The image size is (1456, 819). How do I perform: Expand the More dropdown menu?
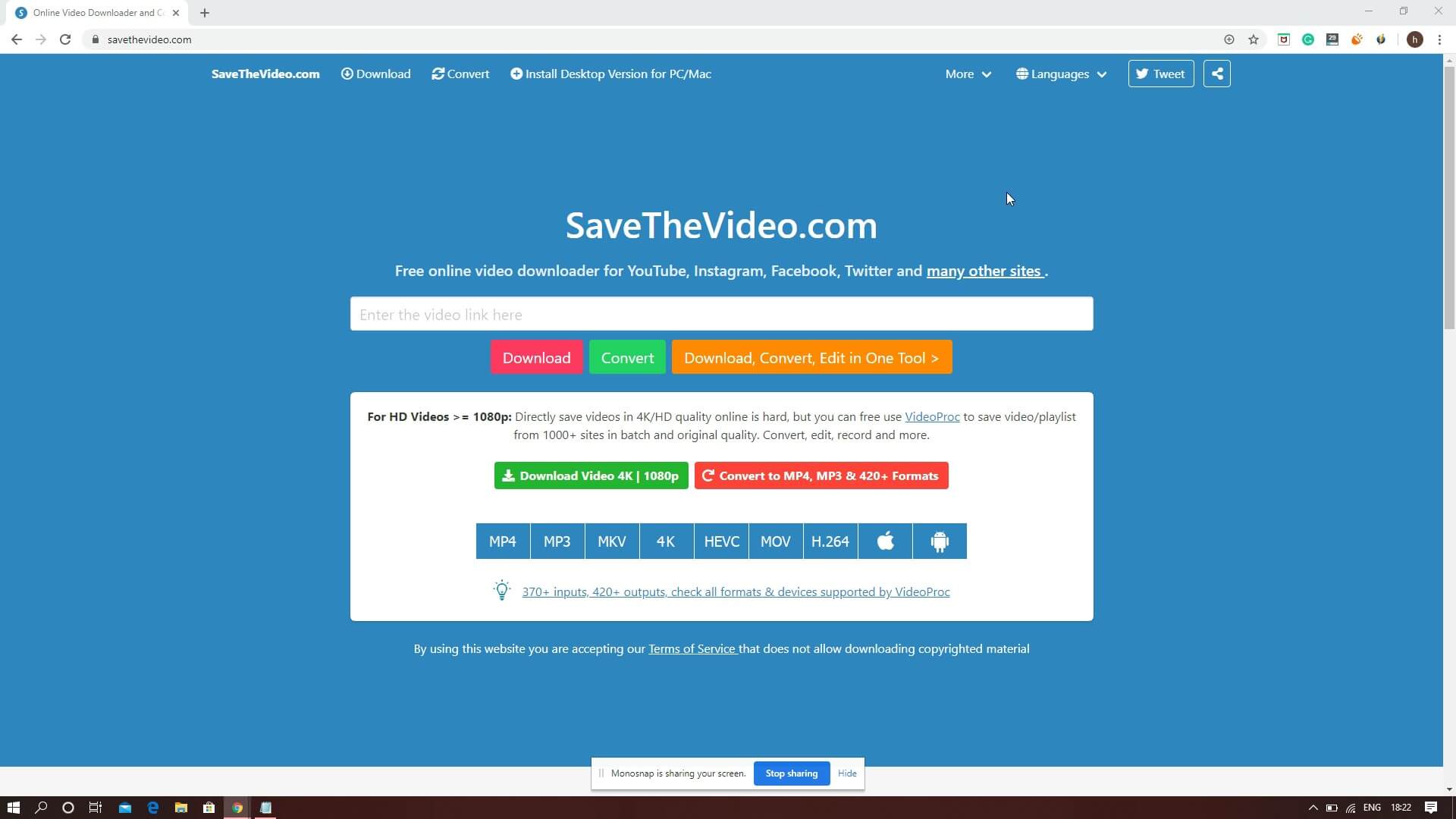pos(968,73)
